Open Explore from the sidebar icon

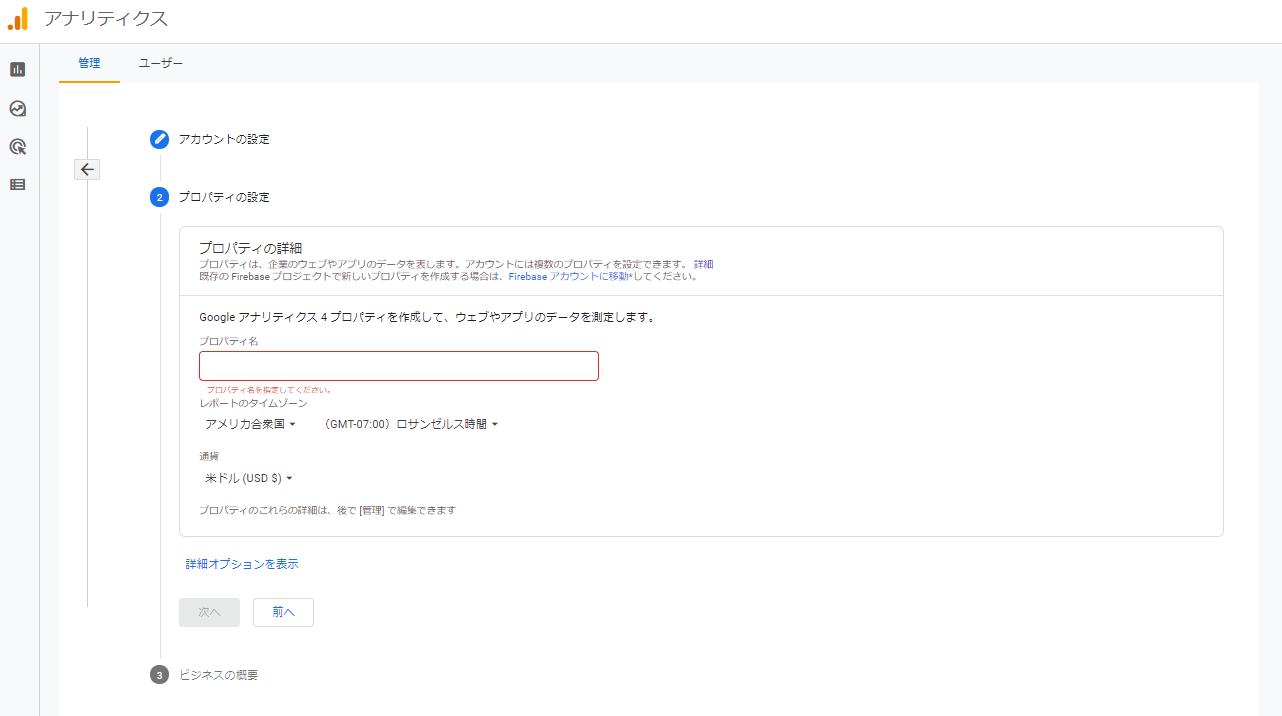17,108
